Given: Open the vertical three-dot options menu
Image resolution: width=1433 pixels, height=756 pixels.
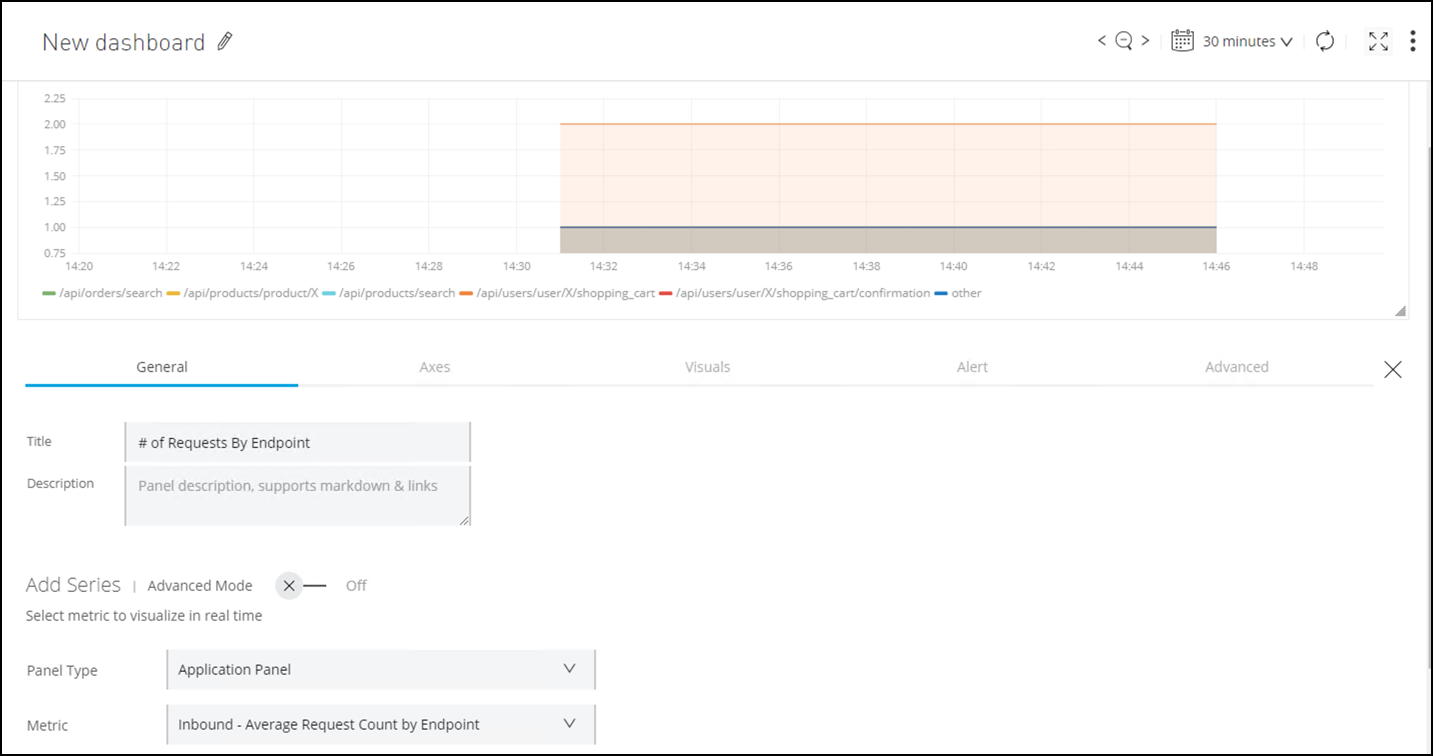Looking at the screenshot, I should click(x=1412, y=41).
